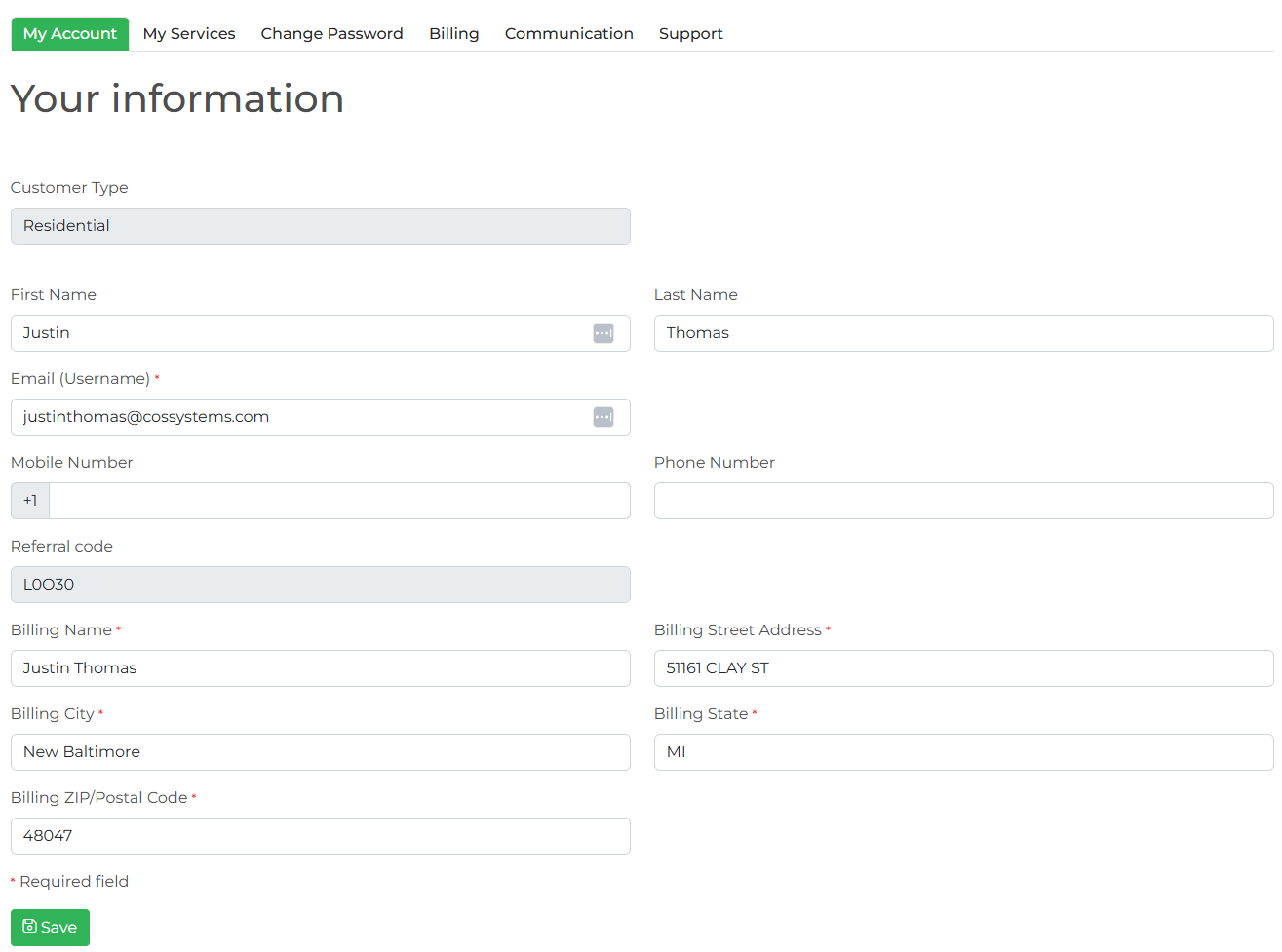This screenshot has height=952, width=1282.
Task: Click the "Billing State" label
Action: pyautogui.click(x=701, y=714)
